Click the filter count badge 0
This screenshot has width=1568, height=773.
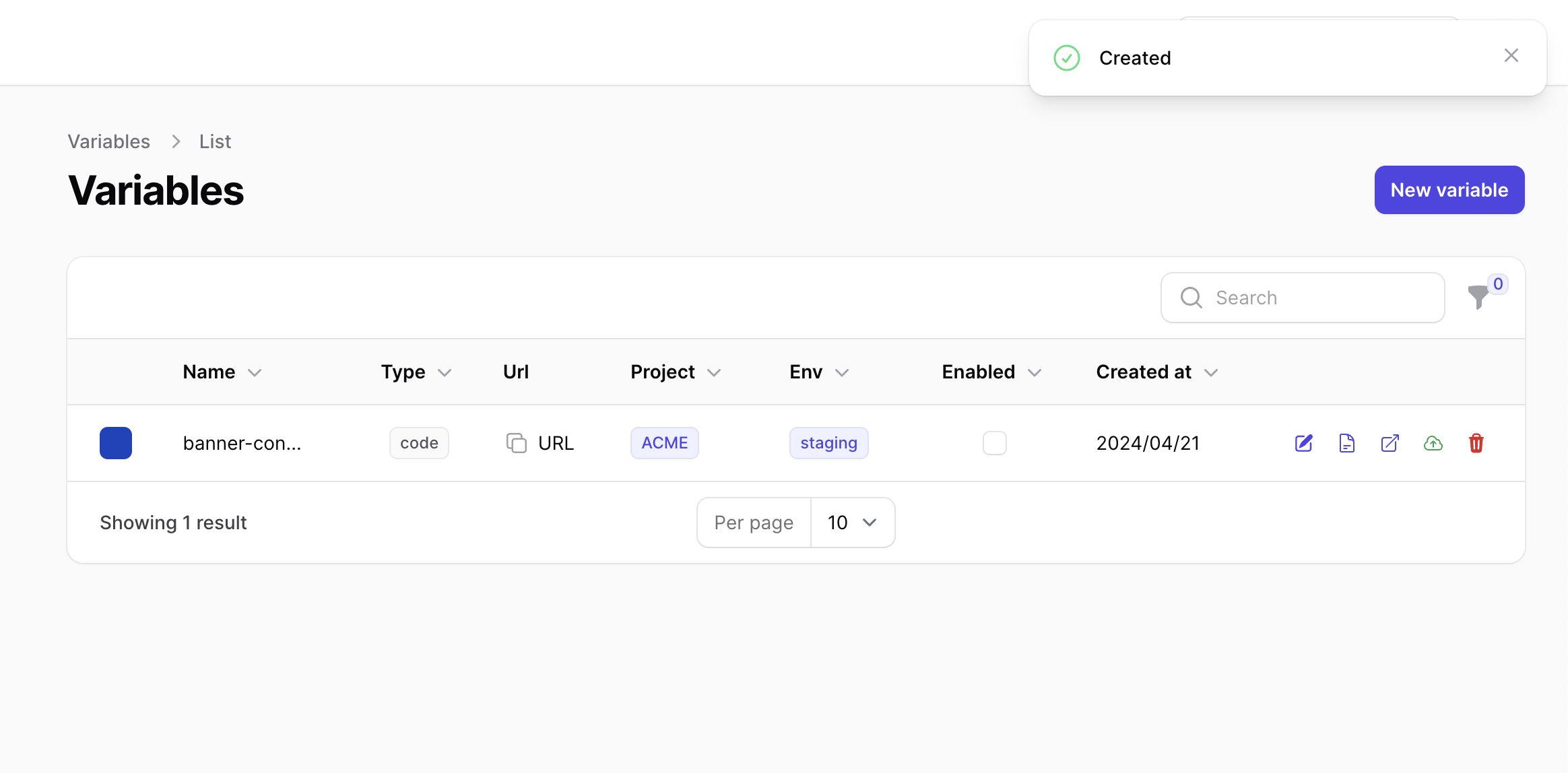coord(1498,284)
